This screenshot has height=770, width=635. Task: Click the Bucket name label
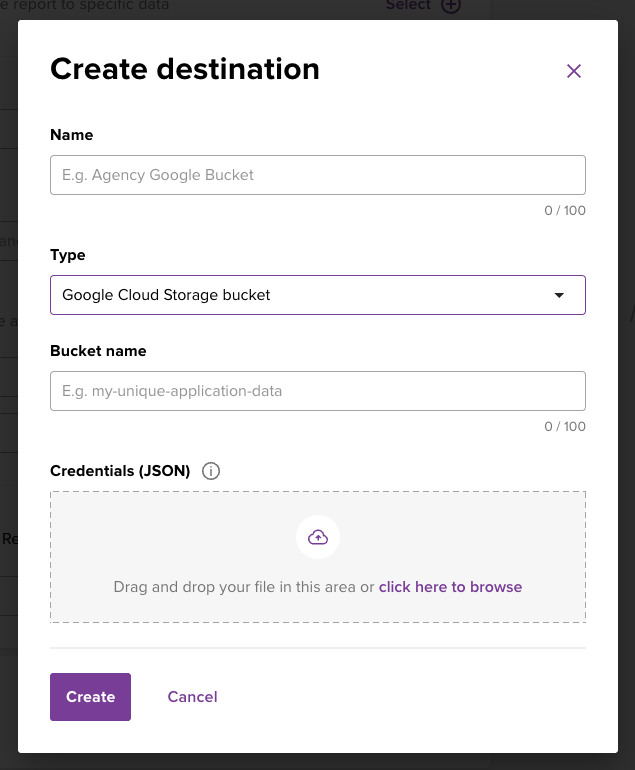(x=98, y=351)
